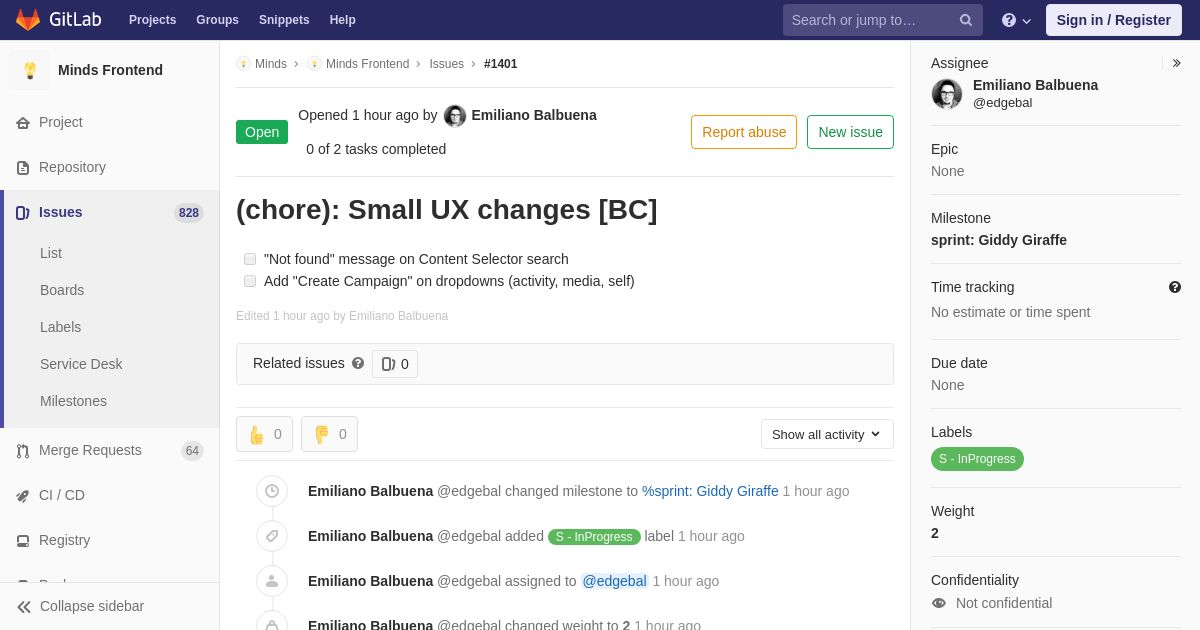Open the Time tracking help icon
This screenshot has width=1200, height=630.
point(1175,287)
